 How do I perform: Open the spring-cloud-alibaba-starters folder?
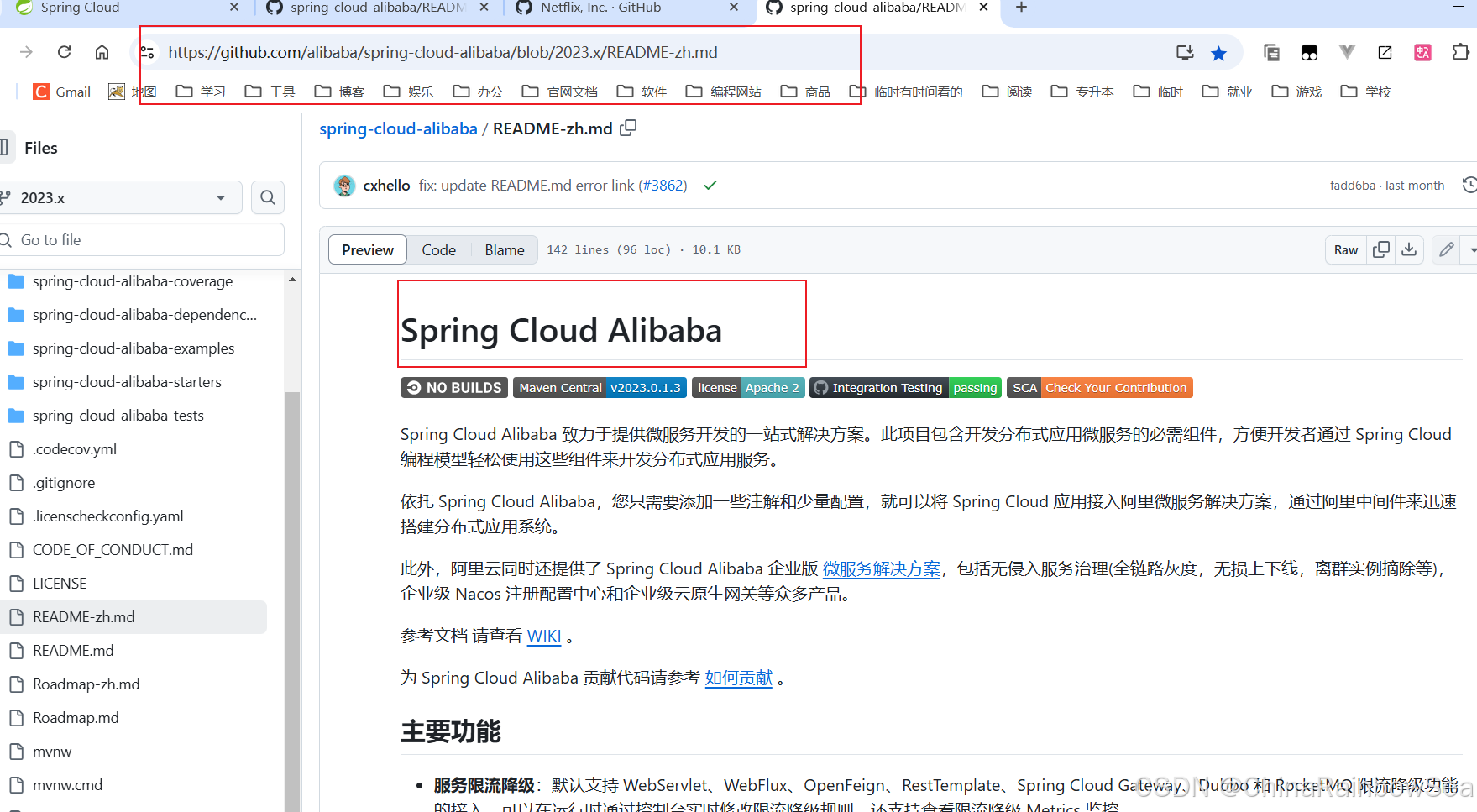click(x=127, y=382)
